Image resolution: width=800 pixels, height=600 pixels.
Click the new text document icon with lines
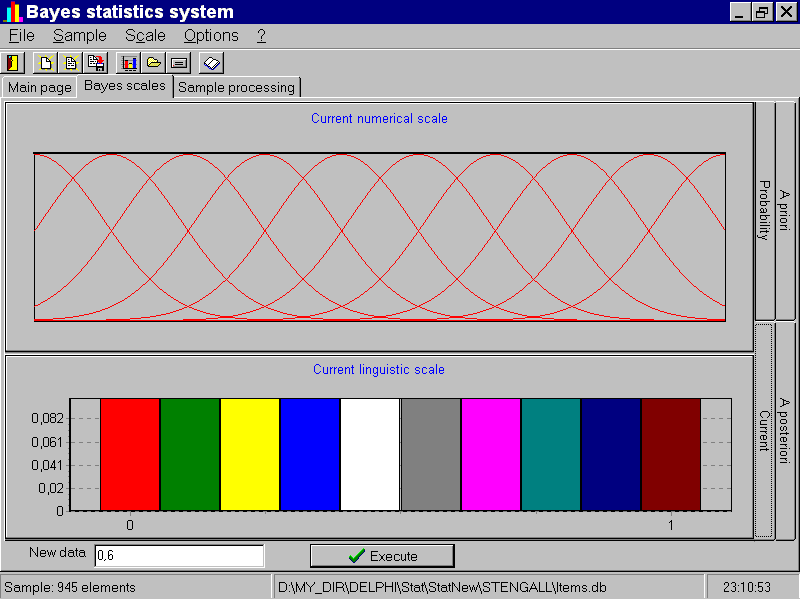(70, 63)
